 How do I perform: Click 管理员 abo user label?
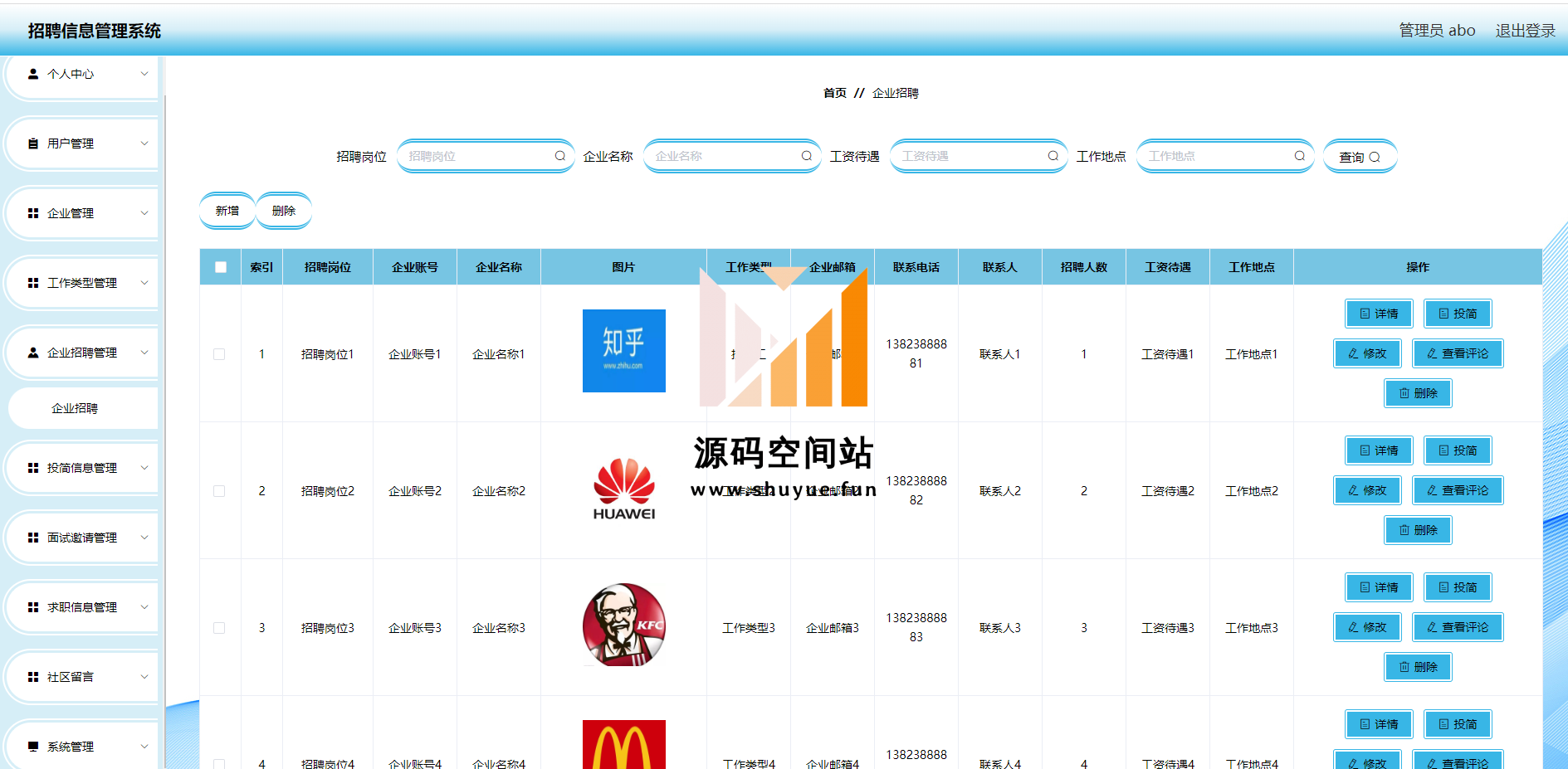tap(1437, 31)
